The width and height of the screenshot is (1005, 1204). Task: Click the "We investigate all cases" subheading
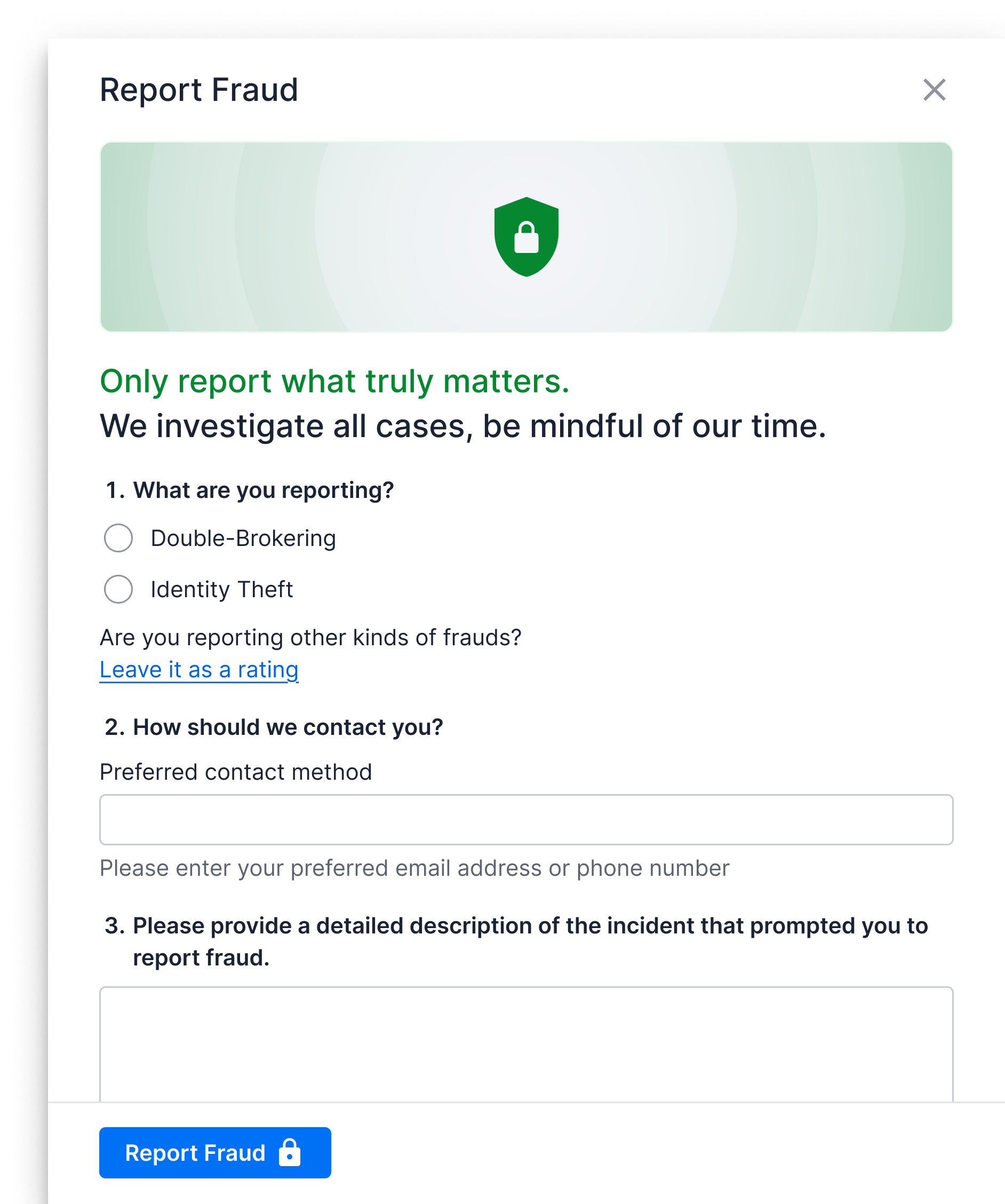coord(463,426)
